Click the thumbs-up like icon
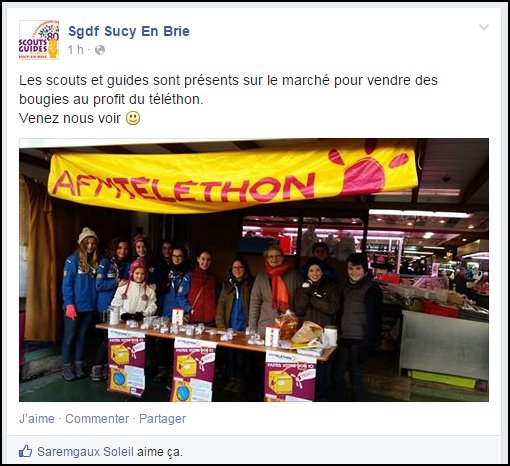Viewport: 510px width, 466px height. tap(26, 452)
